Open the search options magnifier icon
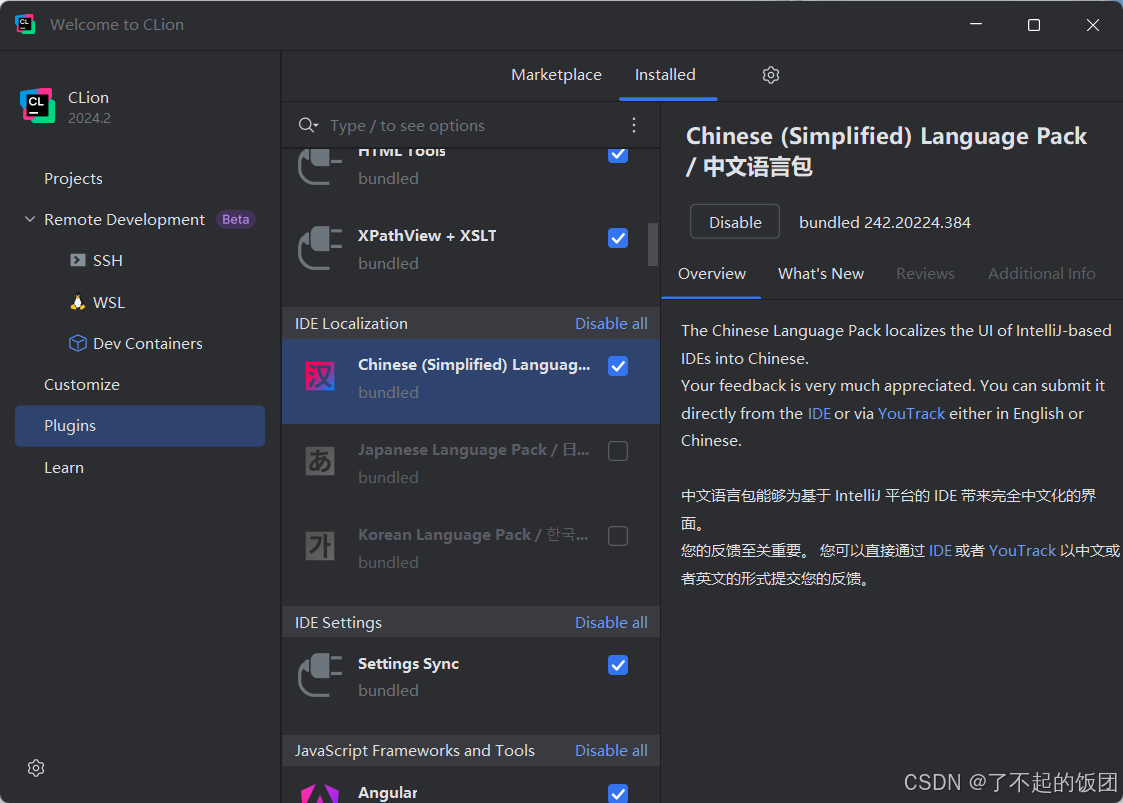Image resolution: width=1123 pixels, height=803 pixels. click(308, 125)
